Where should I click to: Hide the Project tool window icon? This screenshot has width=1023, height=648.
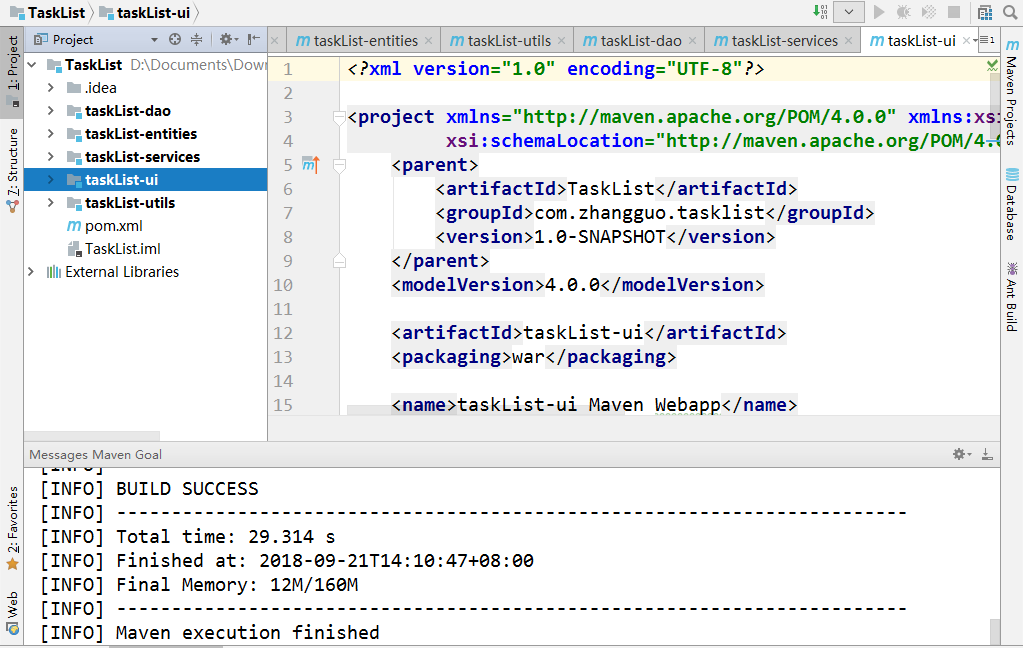(x=254, y=39)
